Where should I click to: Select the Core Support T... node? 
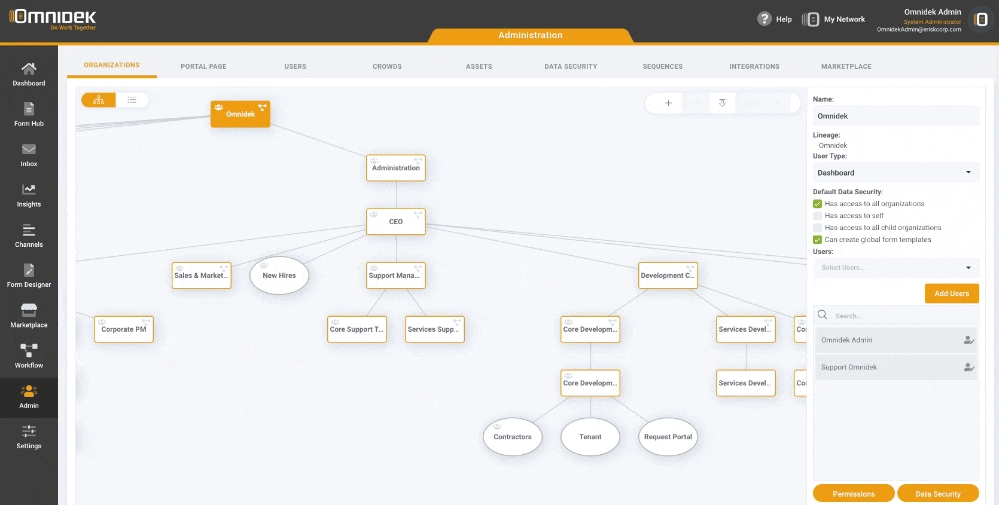click(x=357, y=329)
